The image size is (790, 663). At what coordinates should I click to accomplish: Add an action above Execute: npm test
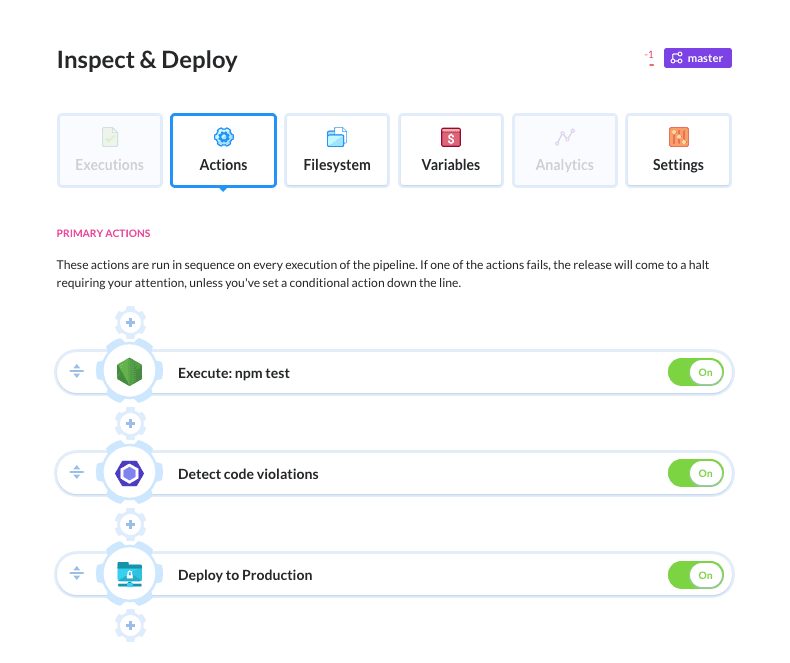pos(131,322)
